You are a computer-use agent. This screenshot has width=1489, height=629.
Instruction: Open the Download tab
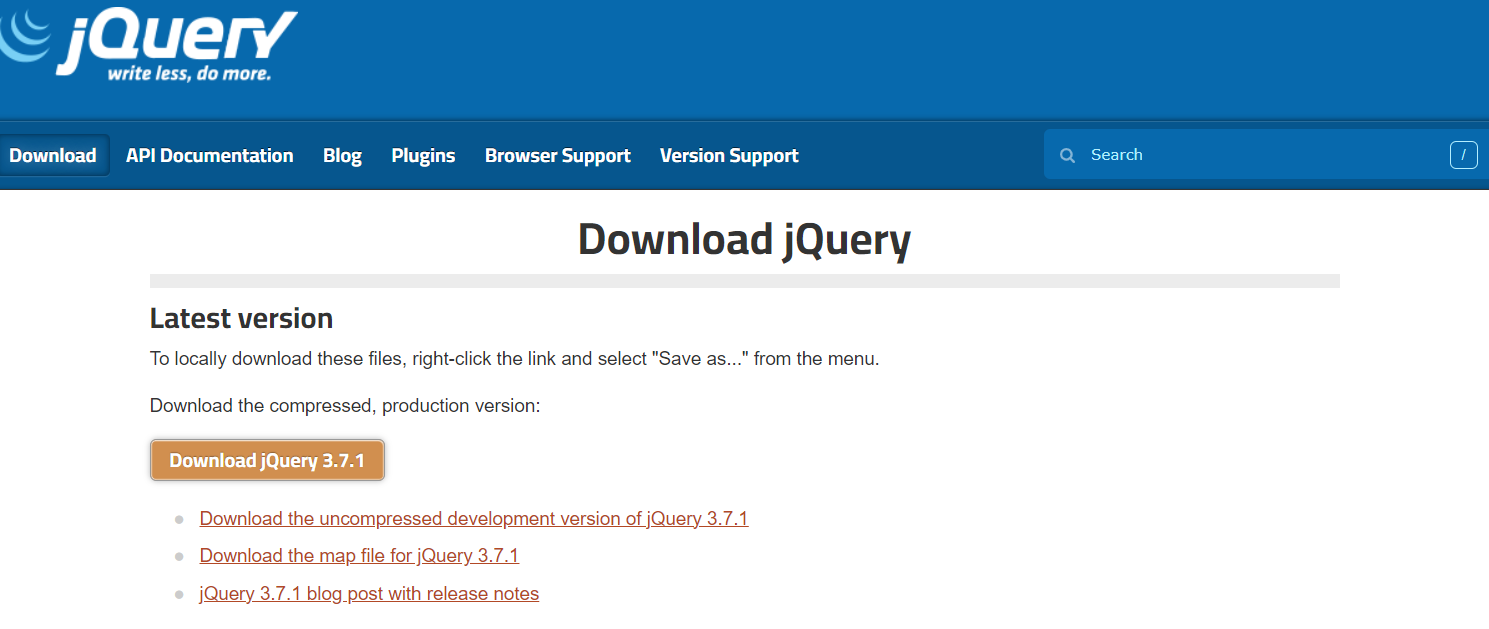[53, 155]
